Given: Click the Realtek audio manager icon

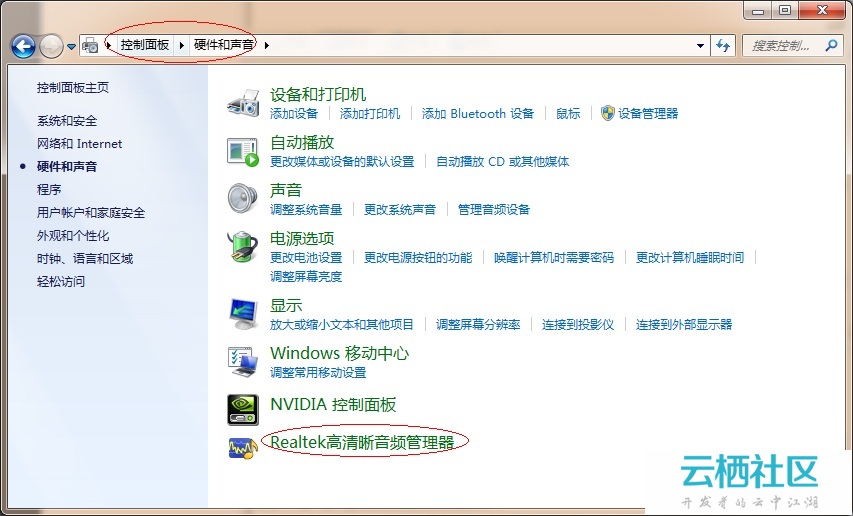Looking at the screenshot, I should tap(243, 448).
